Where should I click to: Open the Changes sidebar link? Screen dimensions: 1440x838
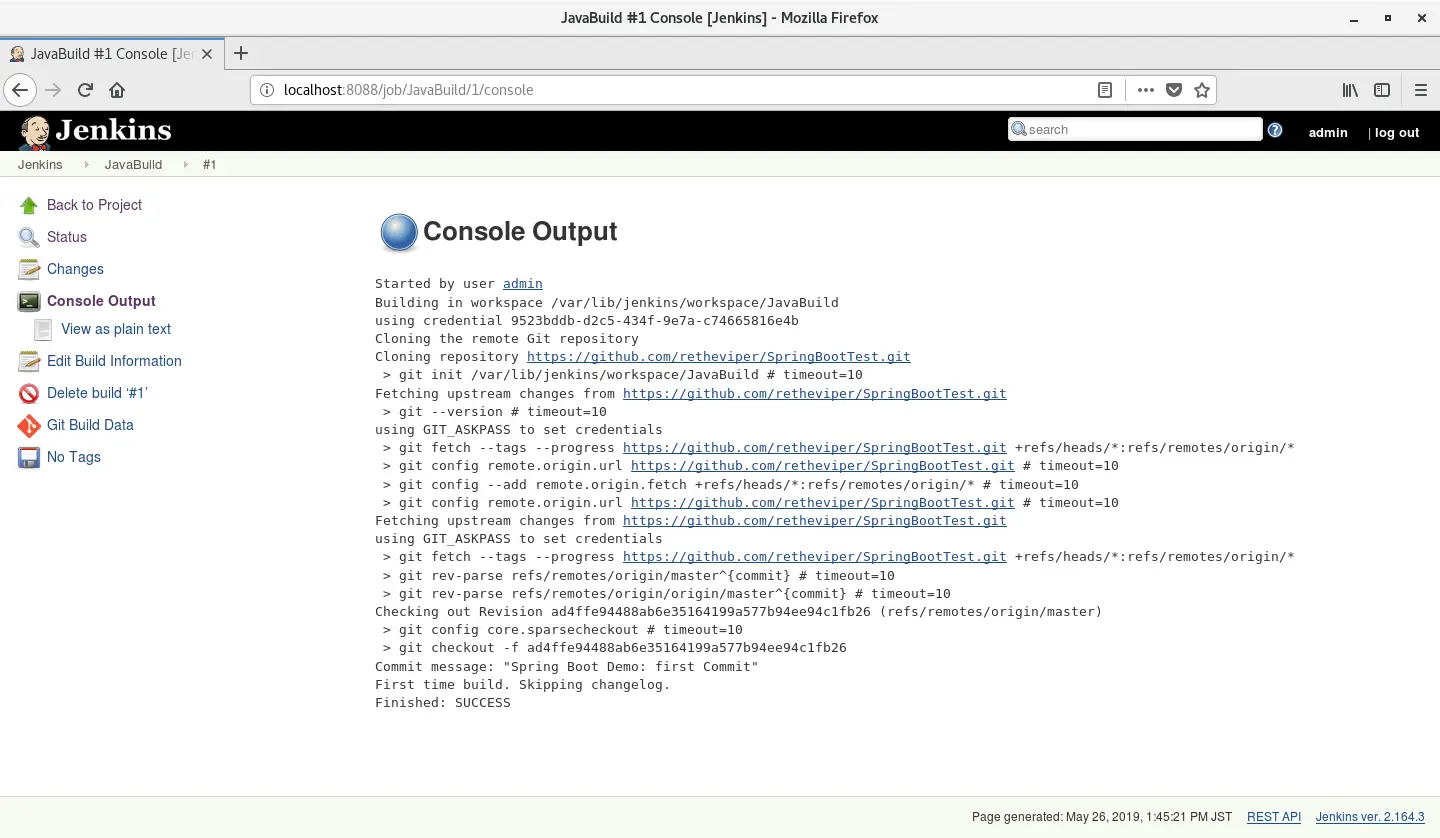(x=75, y=269)
